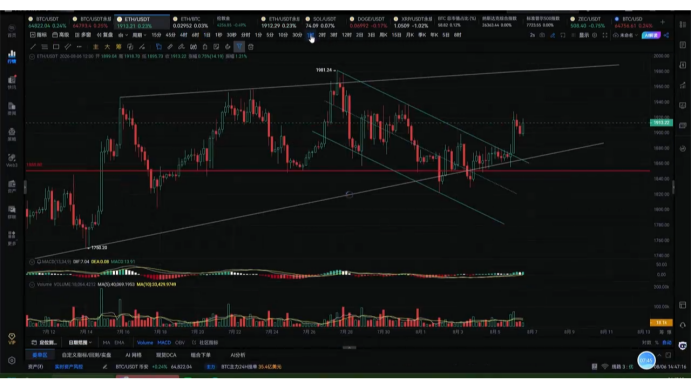
Task: Click the fullscreen expand icon
Action: tap(605, 35)
